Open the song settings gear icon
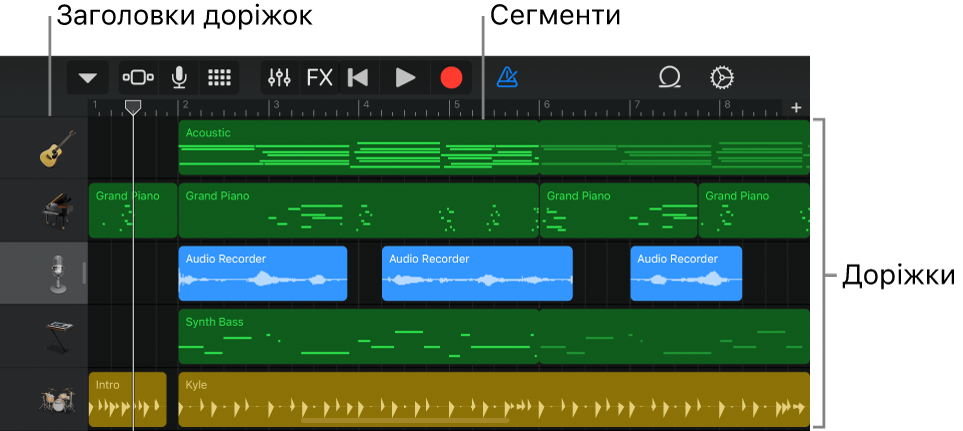 722,78
